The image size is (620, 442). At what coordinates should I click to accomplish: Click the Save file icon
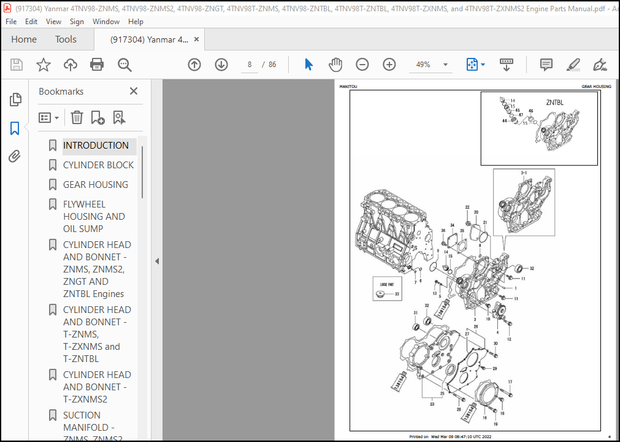coord(16,64)
